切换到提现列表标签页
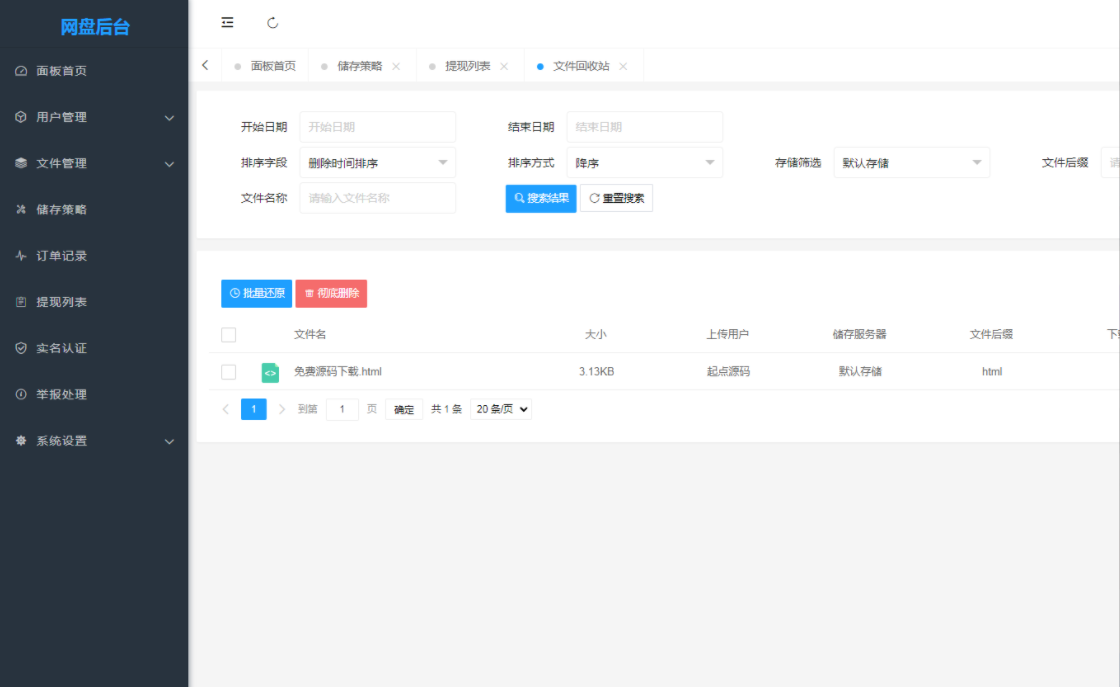 [467, 64]
